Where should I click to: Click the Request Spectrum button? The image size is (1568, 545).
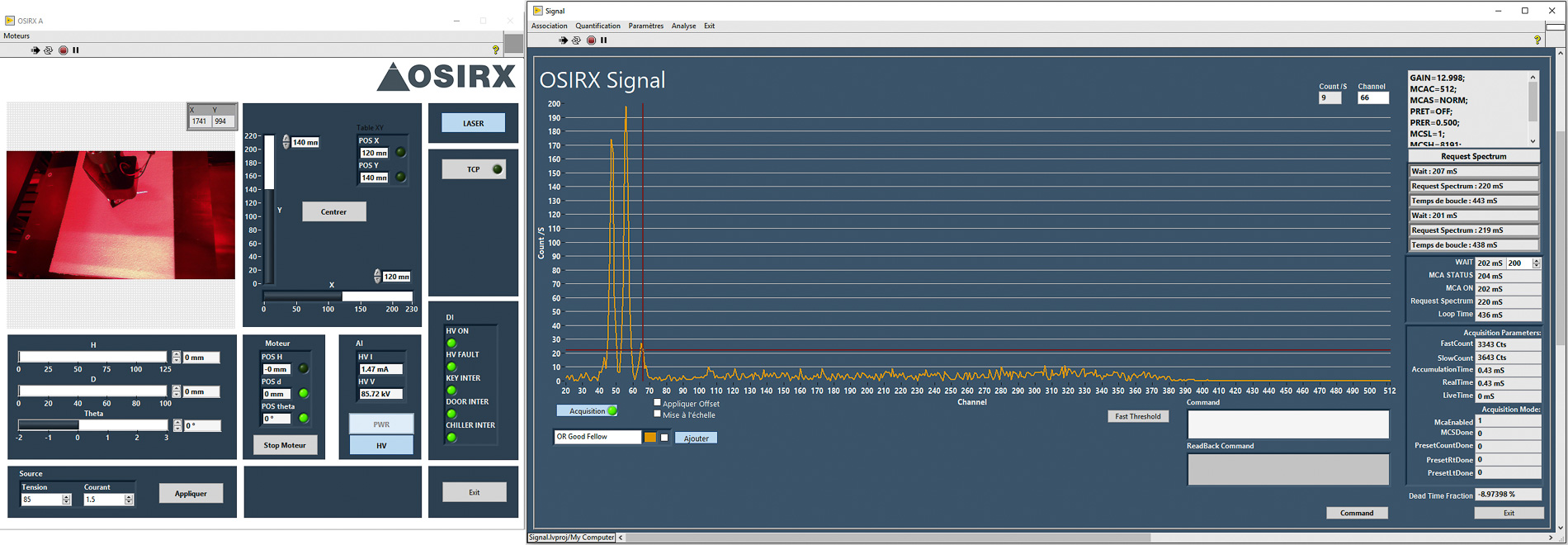click(1473, 156)
